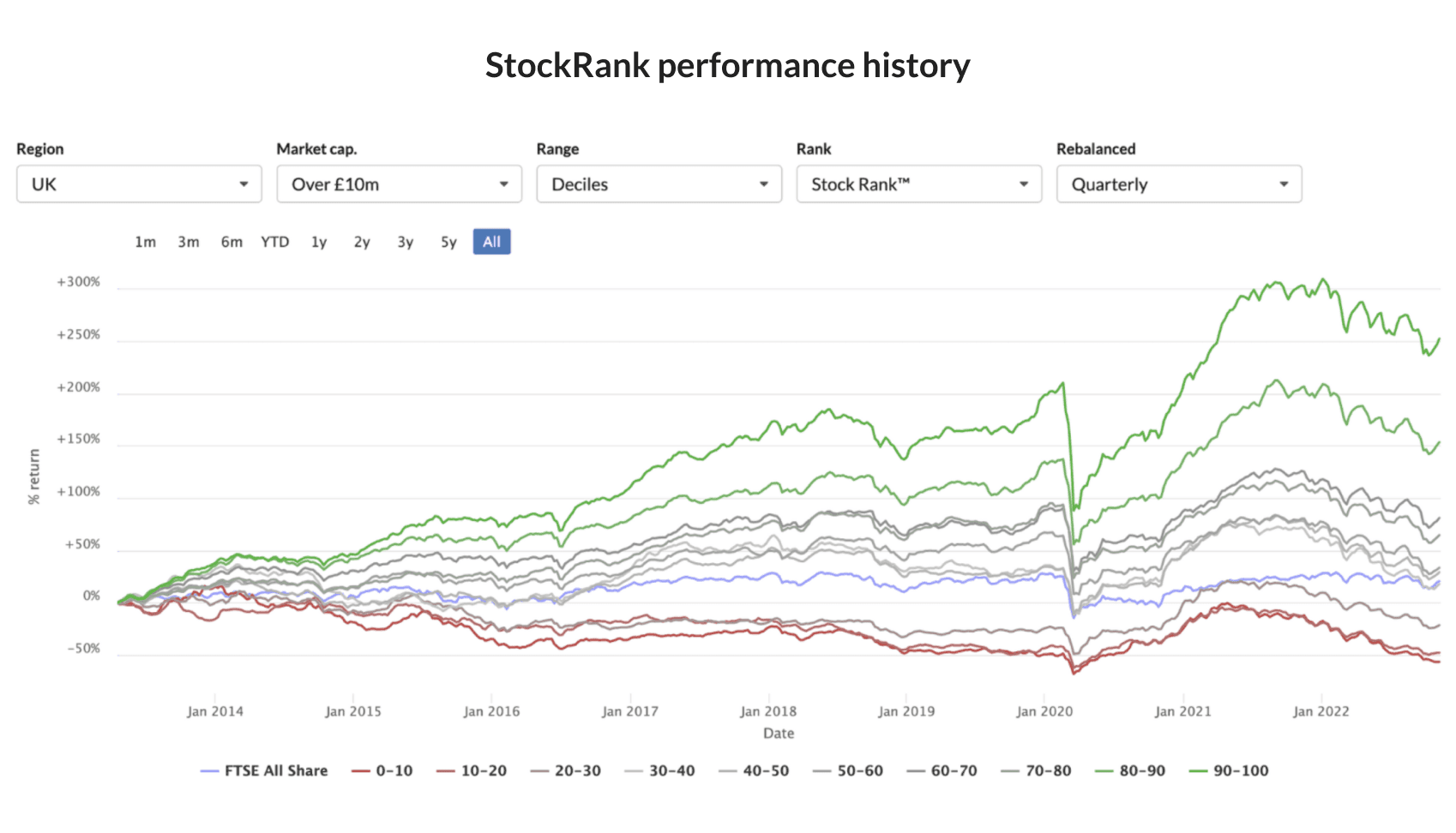Open the Region dropdown
The image size is (1456, 833).
pos(138,183)
